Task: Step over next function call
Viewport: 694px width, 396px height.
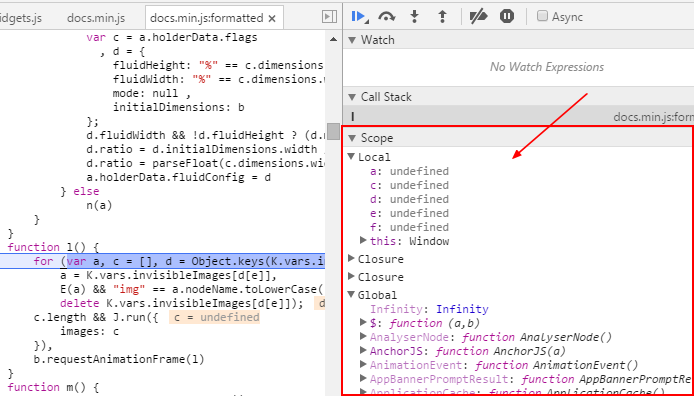Action: click(x=387, y=17)
